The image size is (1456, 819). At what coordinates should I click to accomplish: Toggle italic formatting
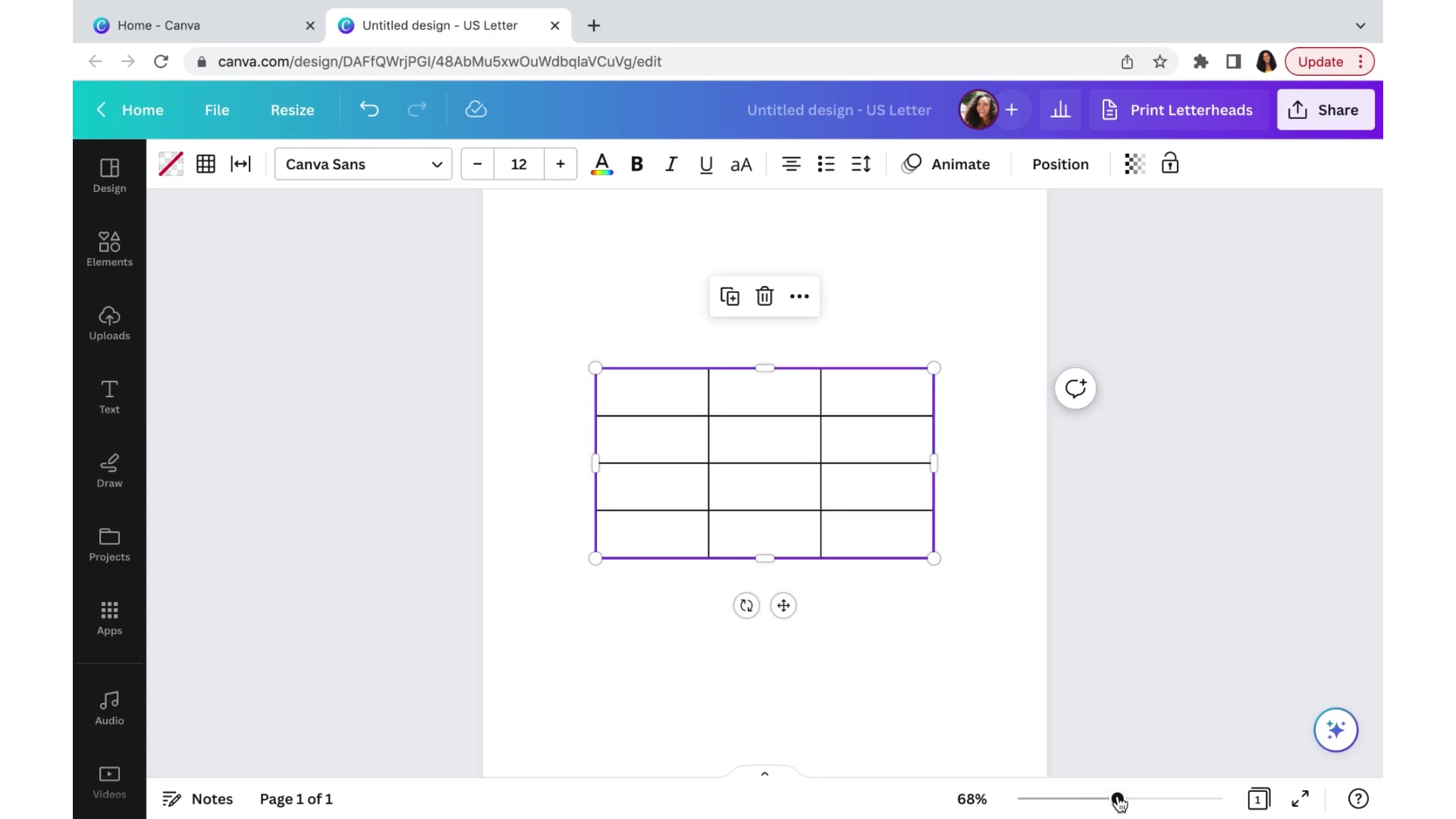[x=670, y=164]
